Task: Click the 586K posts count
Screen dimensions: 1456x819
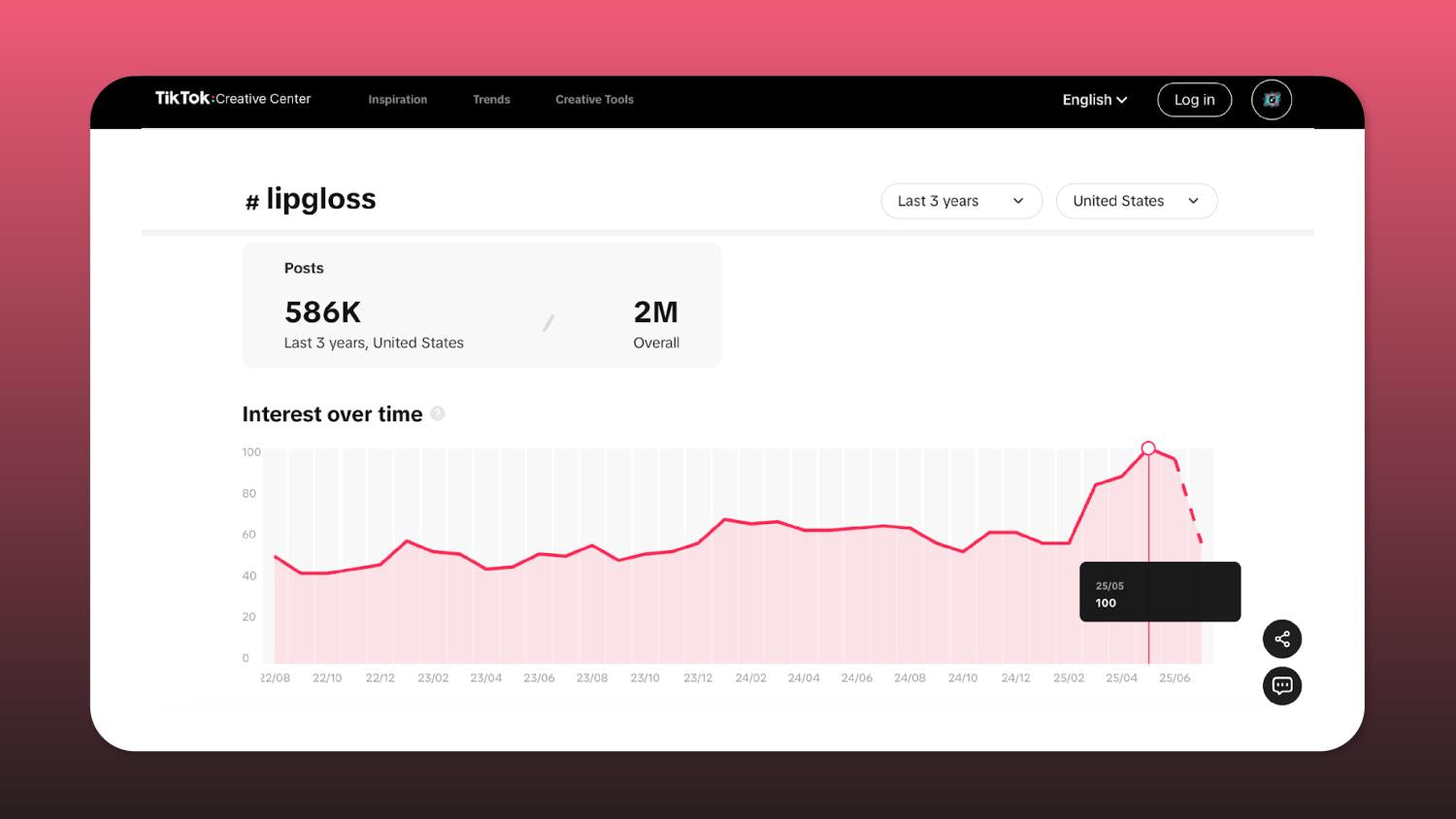Action: click(x=322, y=312)
